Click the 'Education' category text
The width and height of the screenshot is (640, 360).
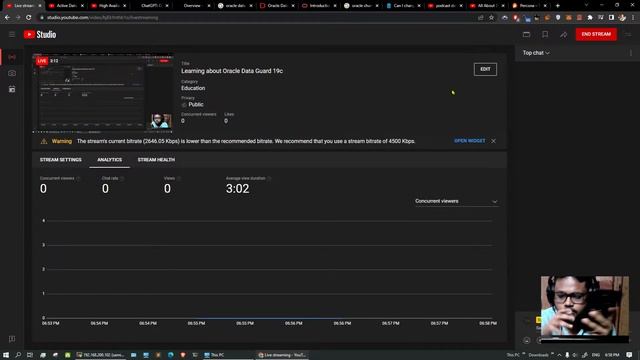click(x=193, y=88)
